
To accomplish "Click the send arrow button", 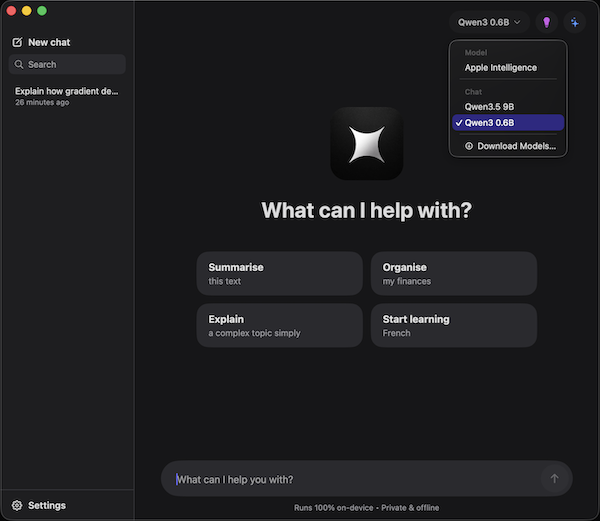I will tap(554, 478).
